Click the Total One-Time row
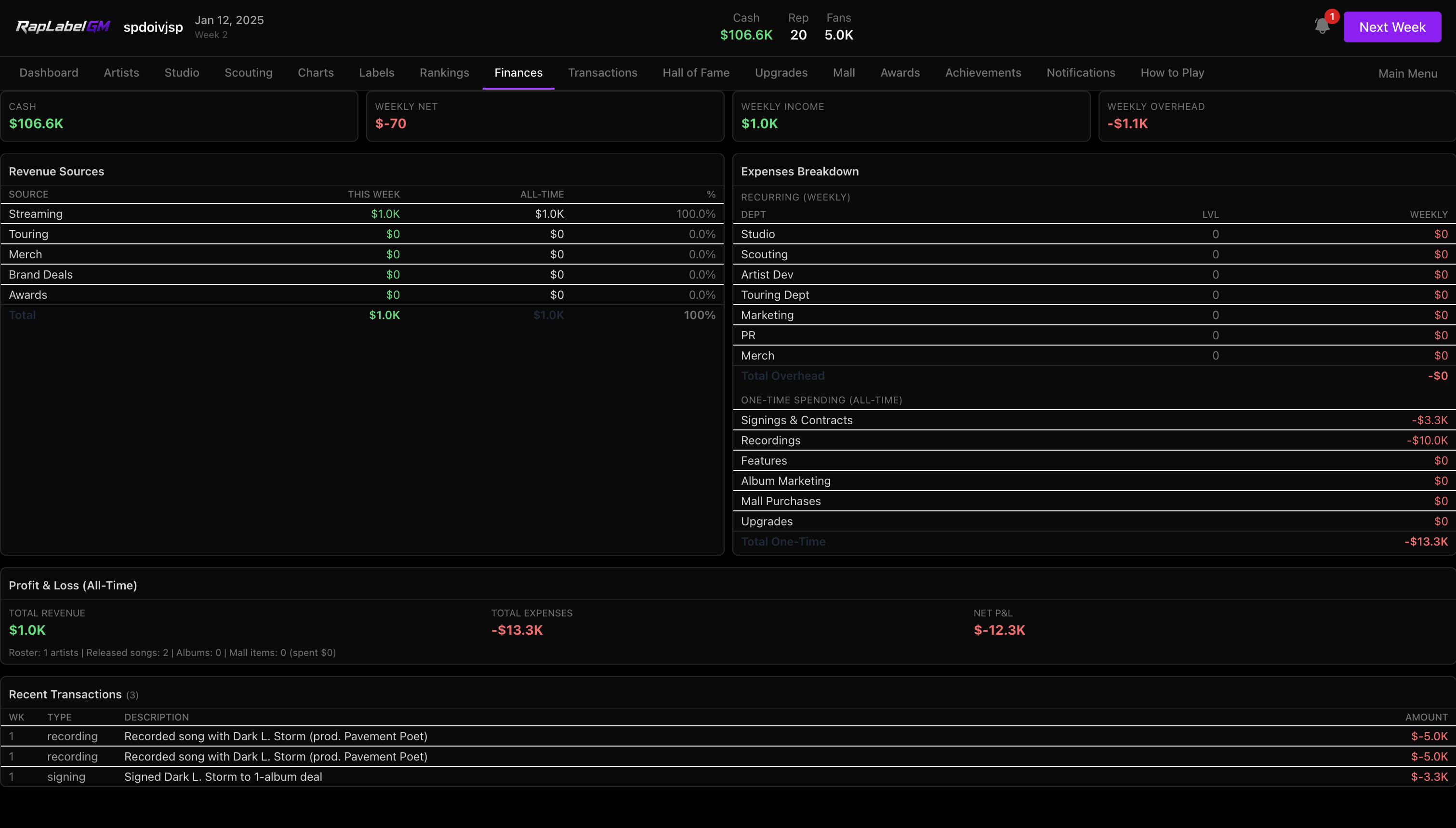The width and height of the screenshot is (1456, 828). [1094, 542]
